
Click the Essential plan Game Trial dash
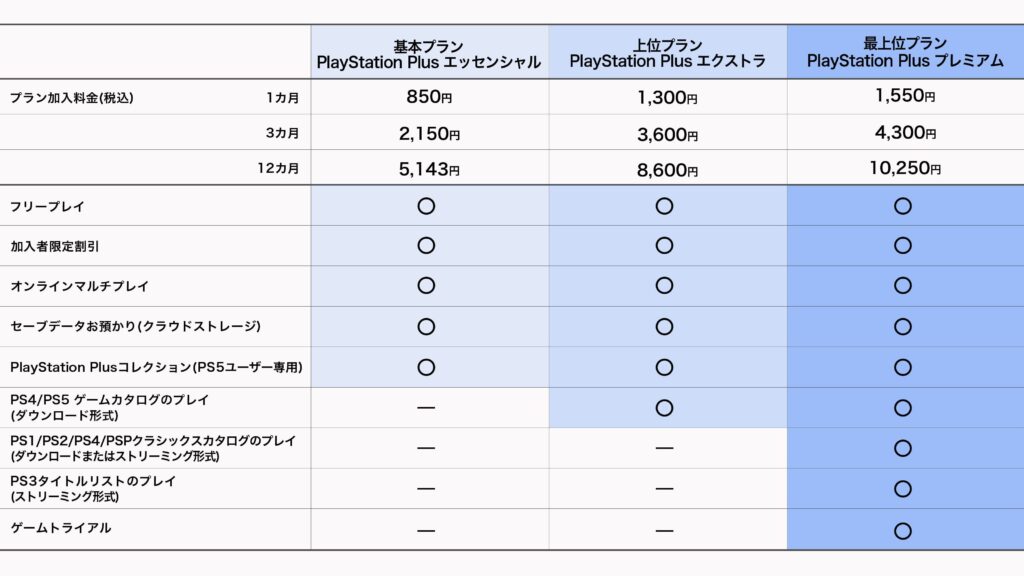[426, 530]
